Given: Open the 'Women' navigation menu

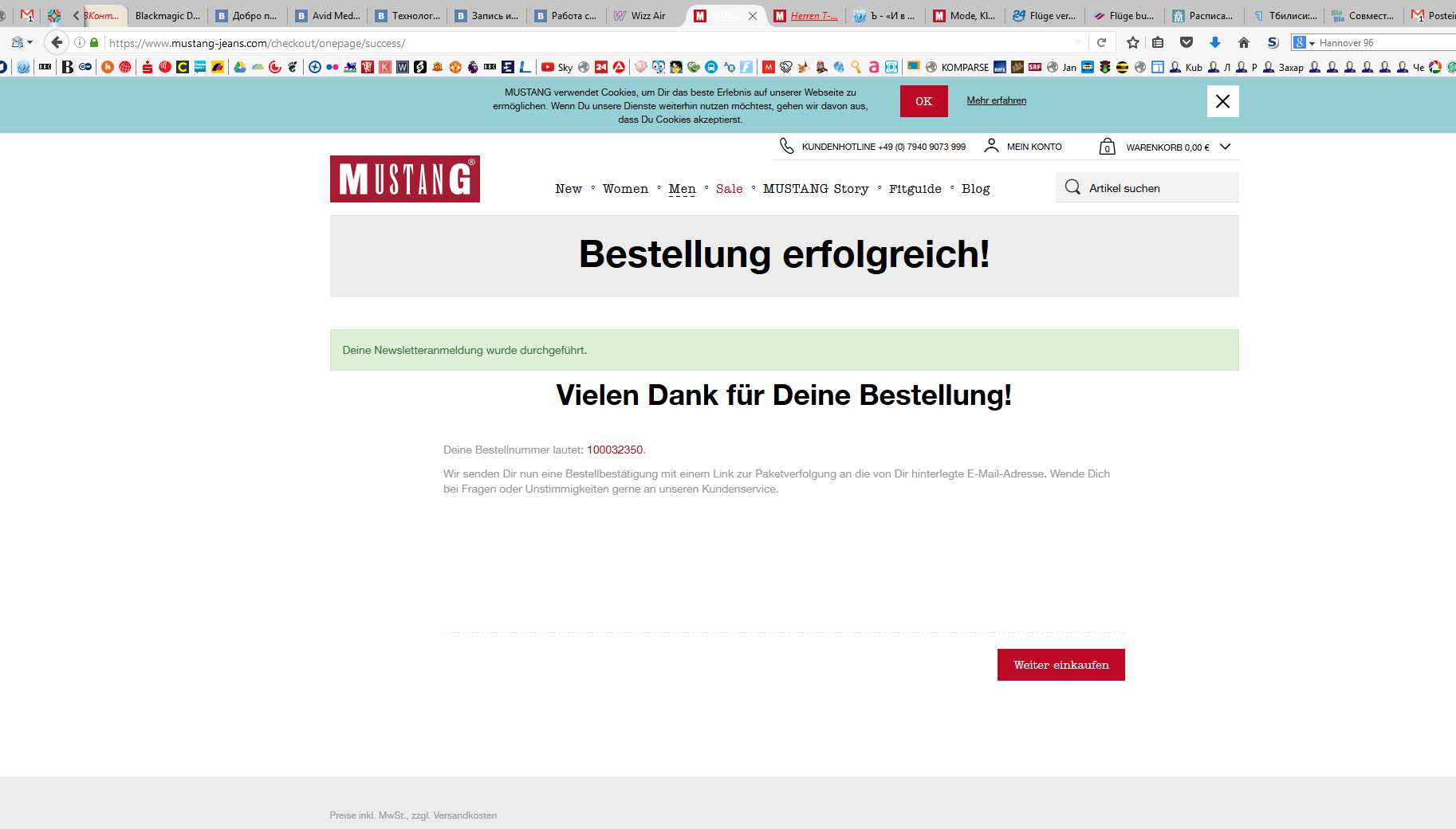Looking at the screenshot, I should click(625, 189).
